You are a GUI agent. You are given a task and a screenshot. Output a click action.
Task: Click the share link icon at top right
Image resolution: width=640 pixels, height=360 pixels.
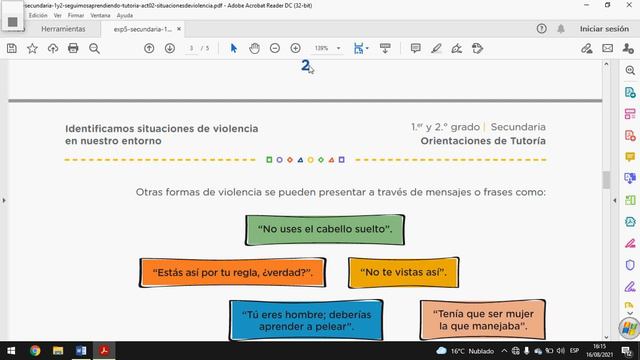[x=587, y=49]
